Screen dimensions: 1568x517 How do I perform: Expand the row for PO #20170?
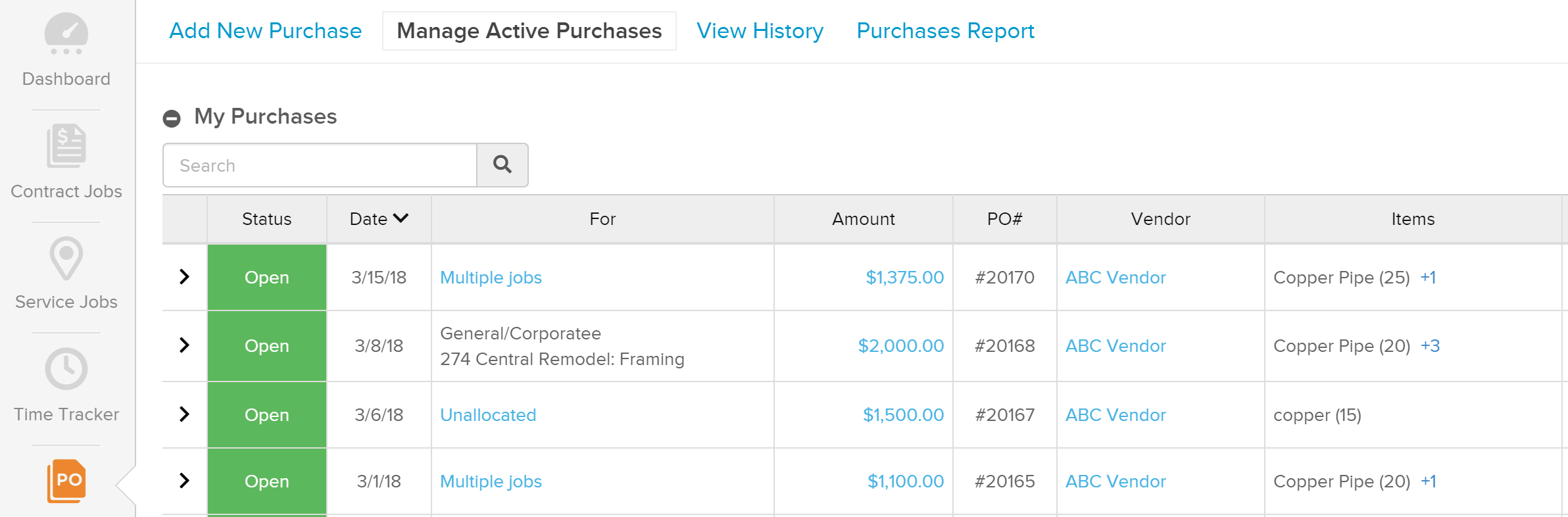(185, 277)
